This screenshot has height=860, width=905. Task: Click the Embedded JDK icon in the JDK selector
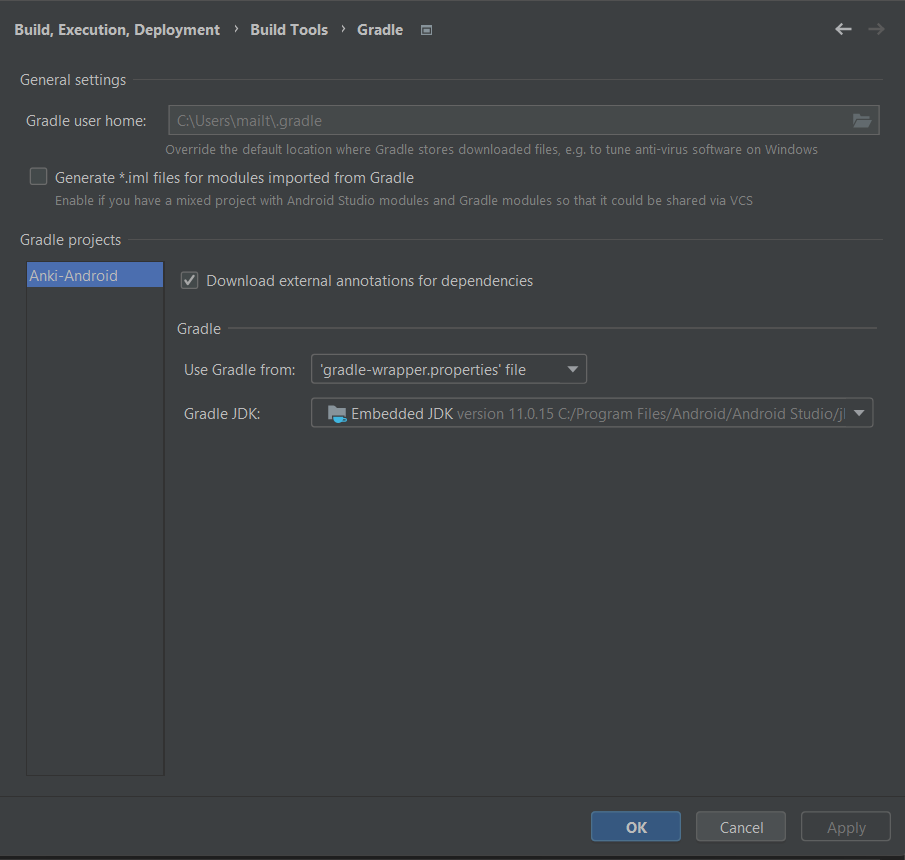[335, 412]
